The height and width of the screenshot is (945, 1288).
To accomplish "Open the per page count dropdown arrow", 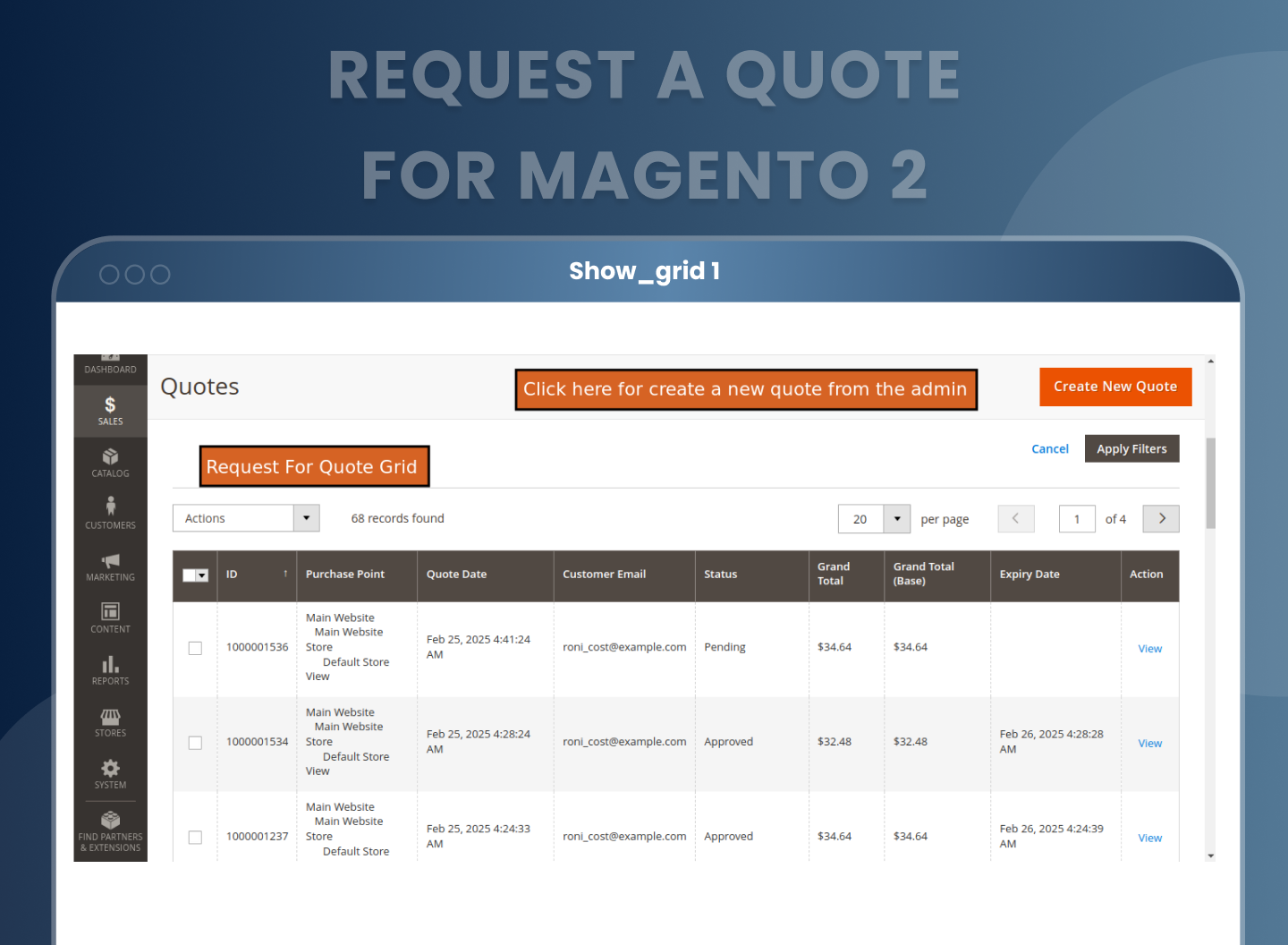I will click(896, 519).
